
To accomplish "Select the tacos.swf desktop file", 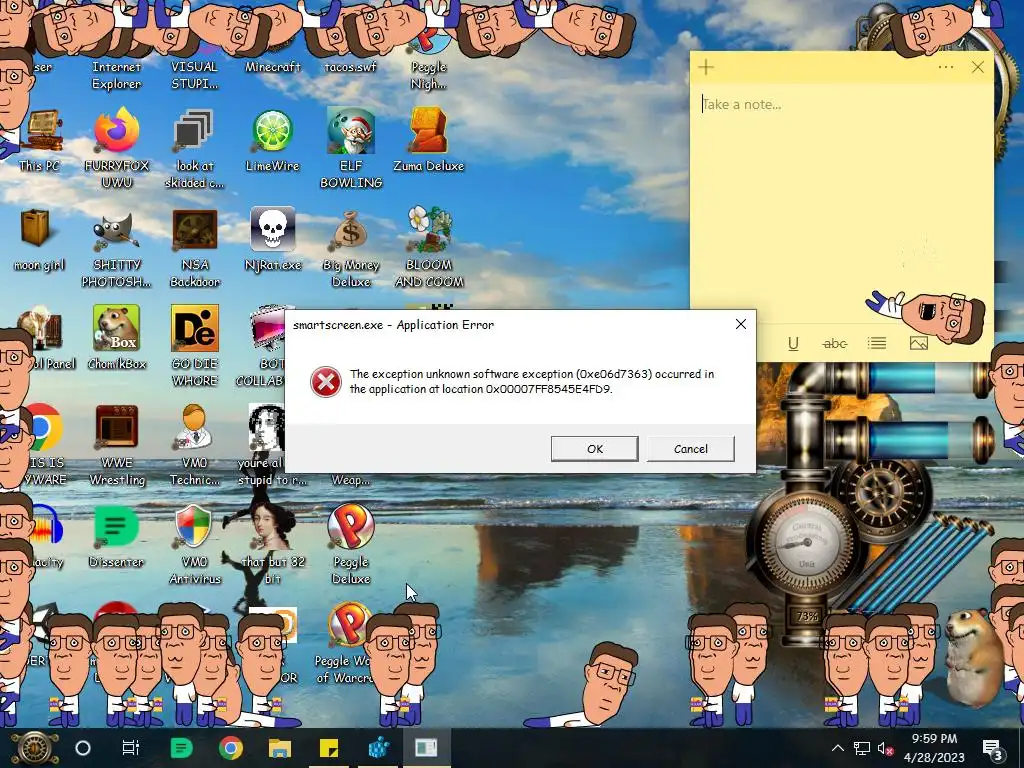I will [351, 67].
